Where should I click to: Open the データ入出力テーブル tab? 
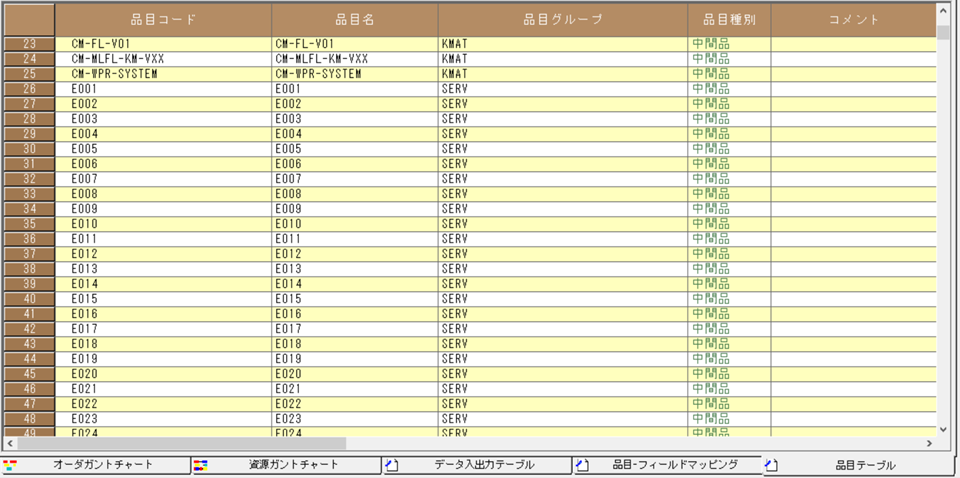(x=477, y=465)
